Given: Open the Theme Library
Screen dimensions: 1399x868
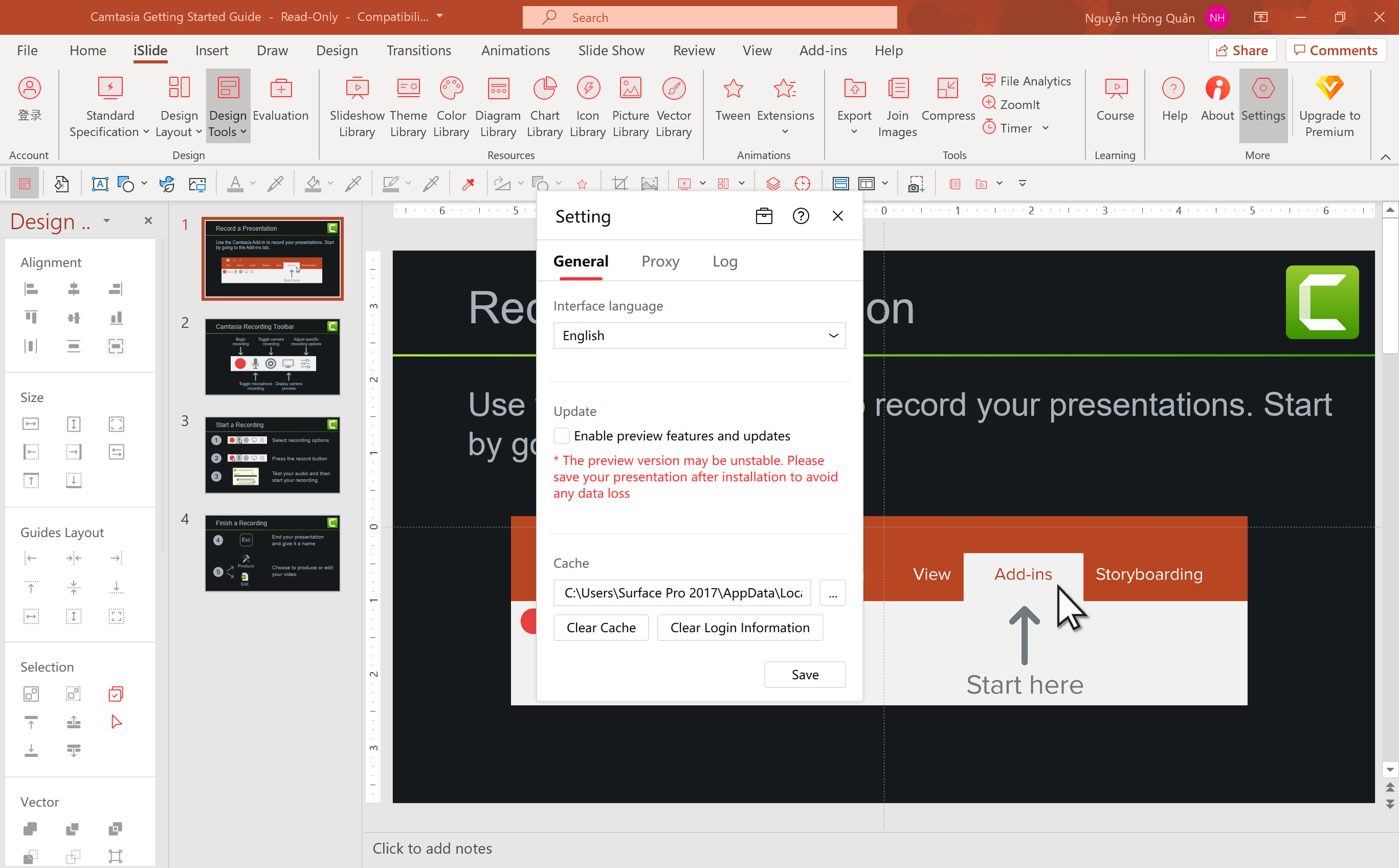Looking at the screenshot, I should pos(408,107).
